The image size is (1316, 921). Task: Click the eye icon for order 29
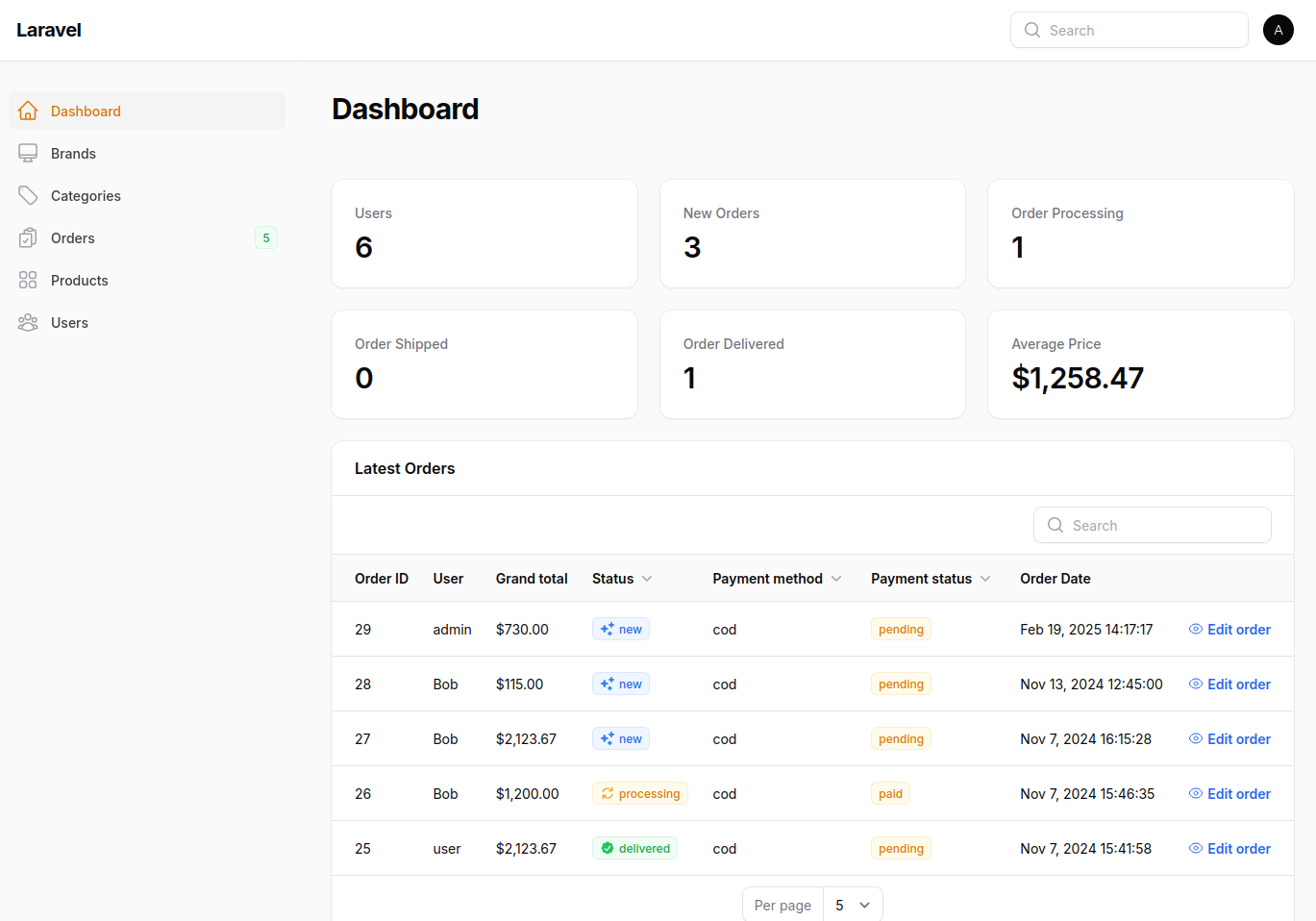1195,629
